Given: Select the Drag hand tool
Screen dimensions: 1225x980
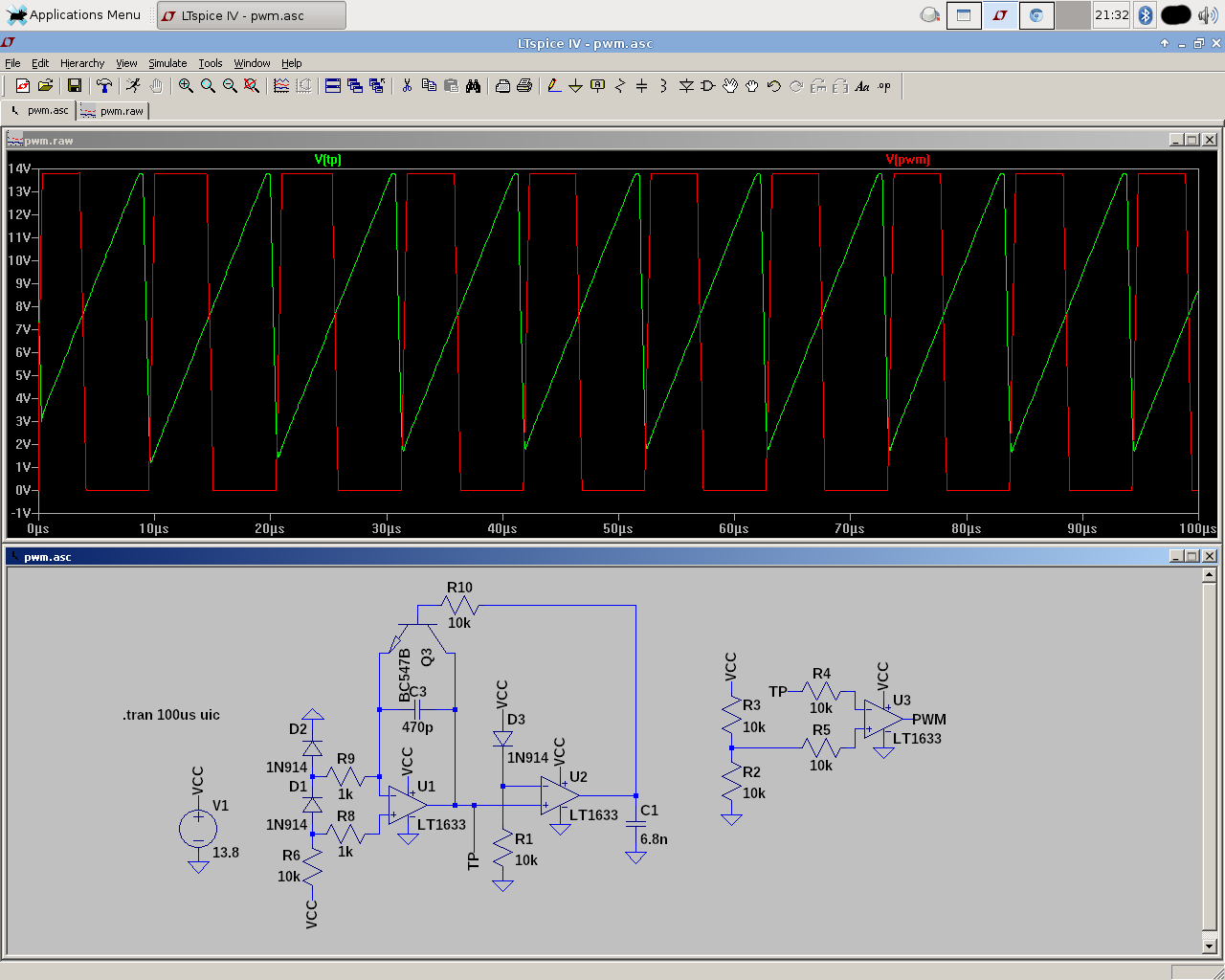Looking at the screenshot, I should [752, 86].
